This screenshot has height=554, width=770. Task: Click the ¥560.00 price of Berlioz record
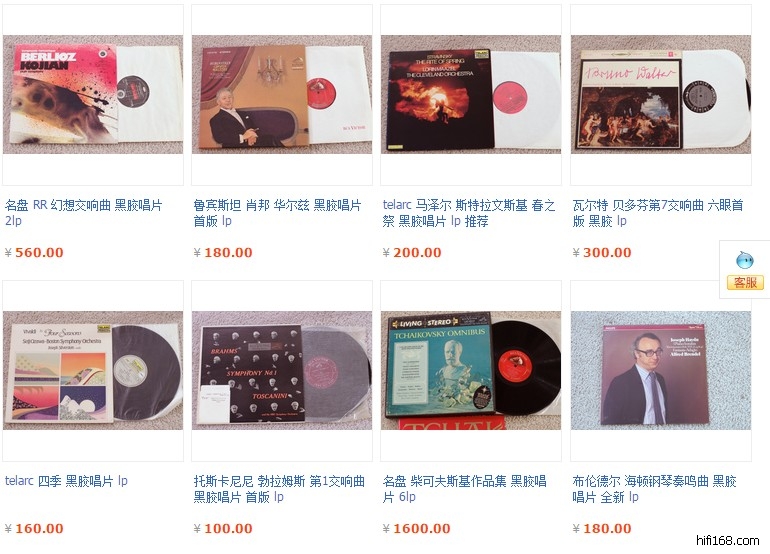point(34,252)
